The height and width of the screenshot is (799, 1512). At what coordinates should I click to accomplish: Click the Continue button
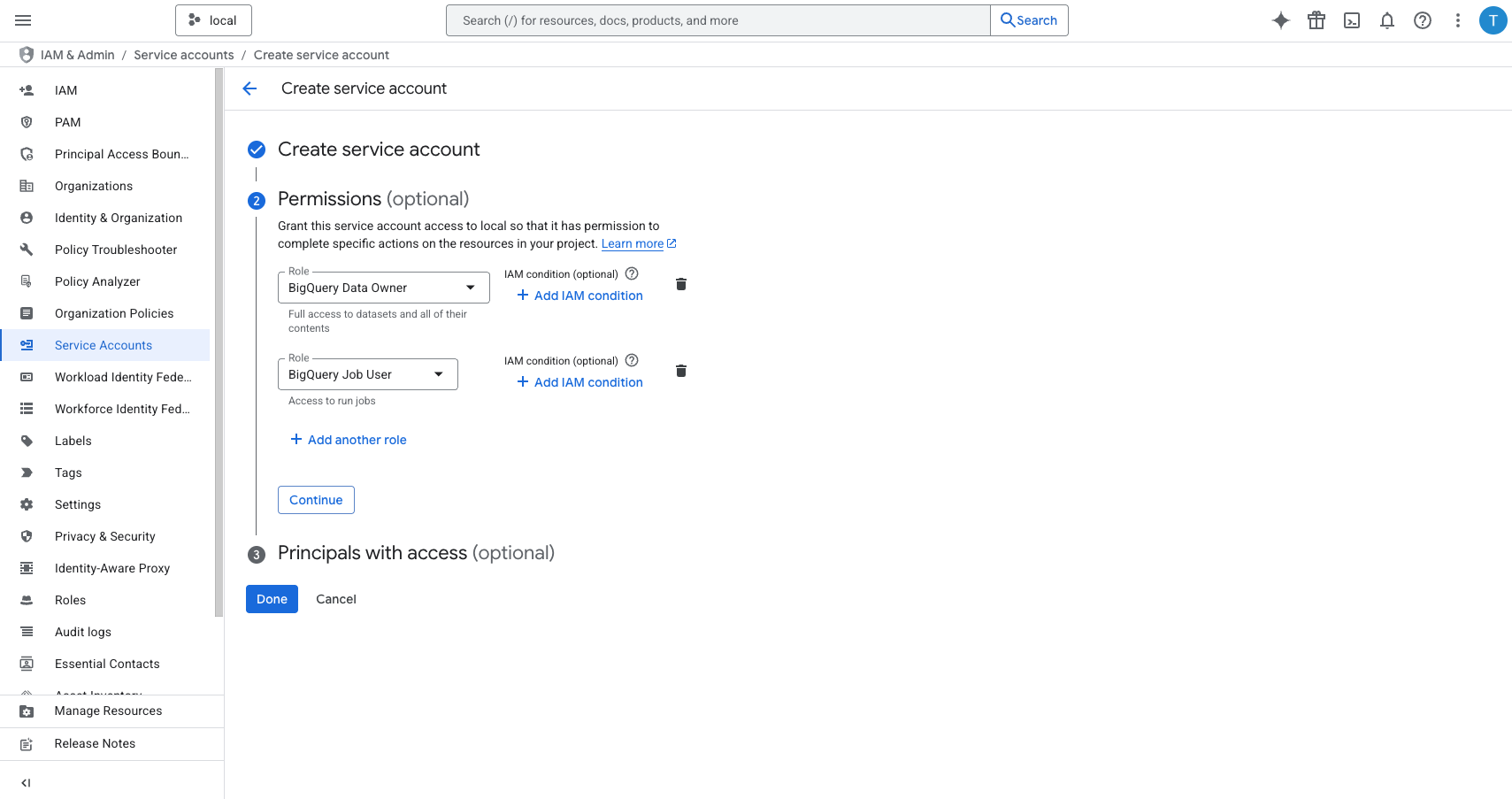pos(316,500)
